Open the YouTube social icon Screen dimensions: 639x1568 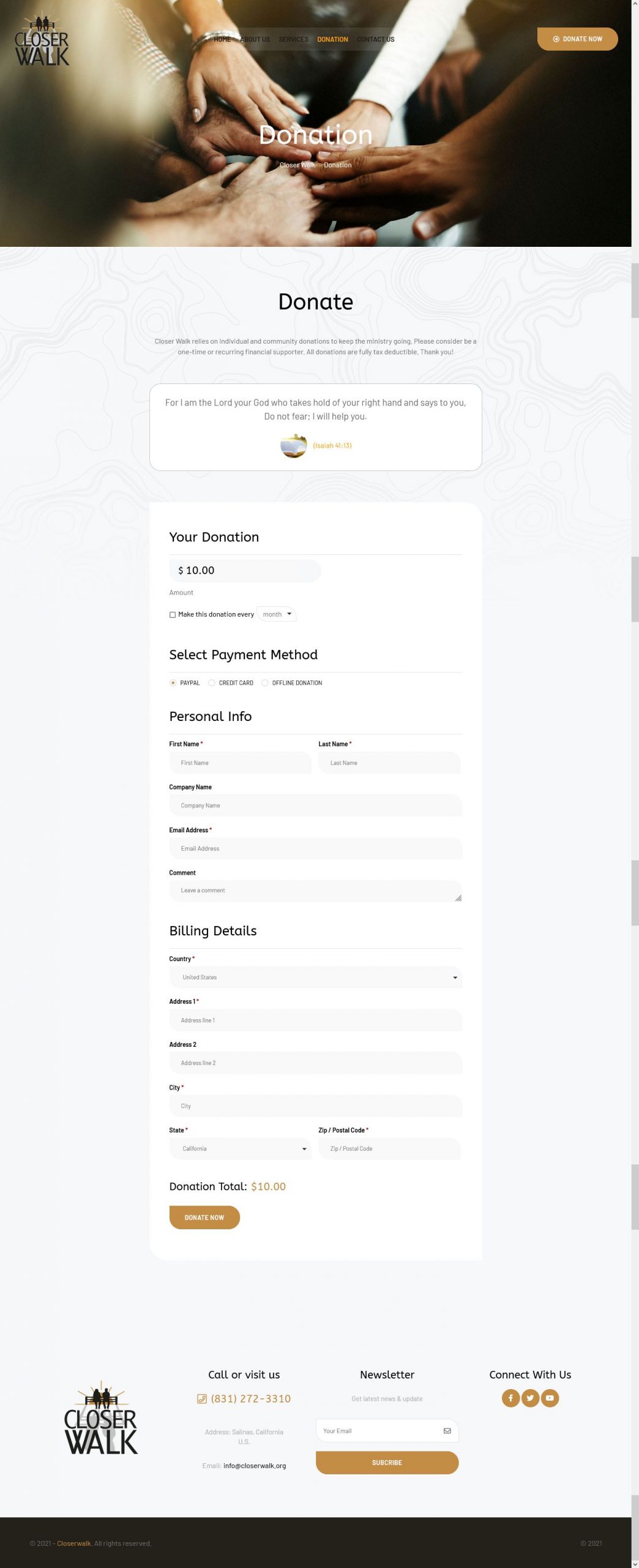coord(550,1398)
